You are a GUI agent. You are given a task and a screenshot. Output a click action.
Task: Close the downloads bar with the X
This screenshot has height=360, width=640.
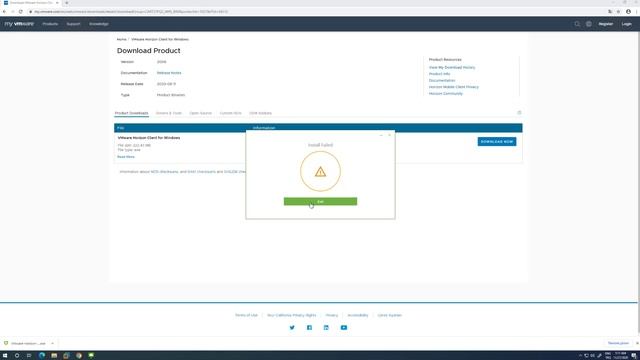click(x=637, y=343)
